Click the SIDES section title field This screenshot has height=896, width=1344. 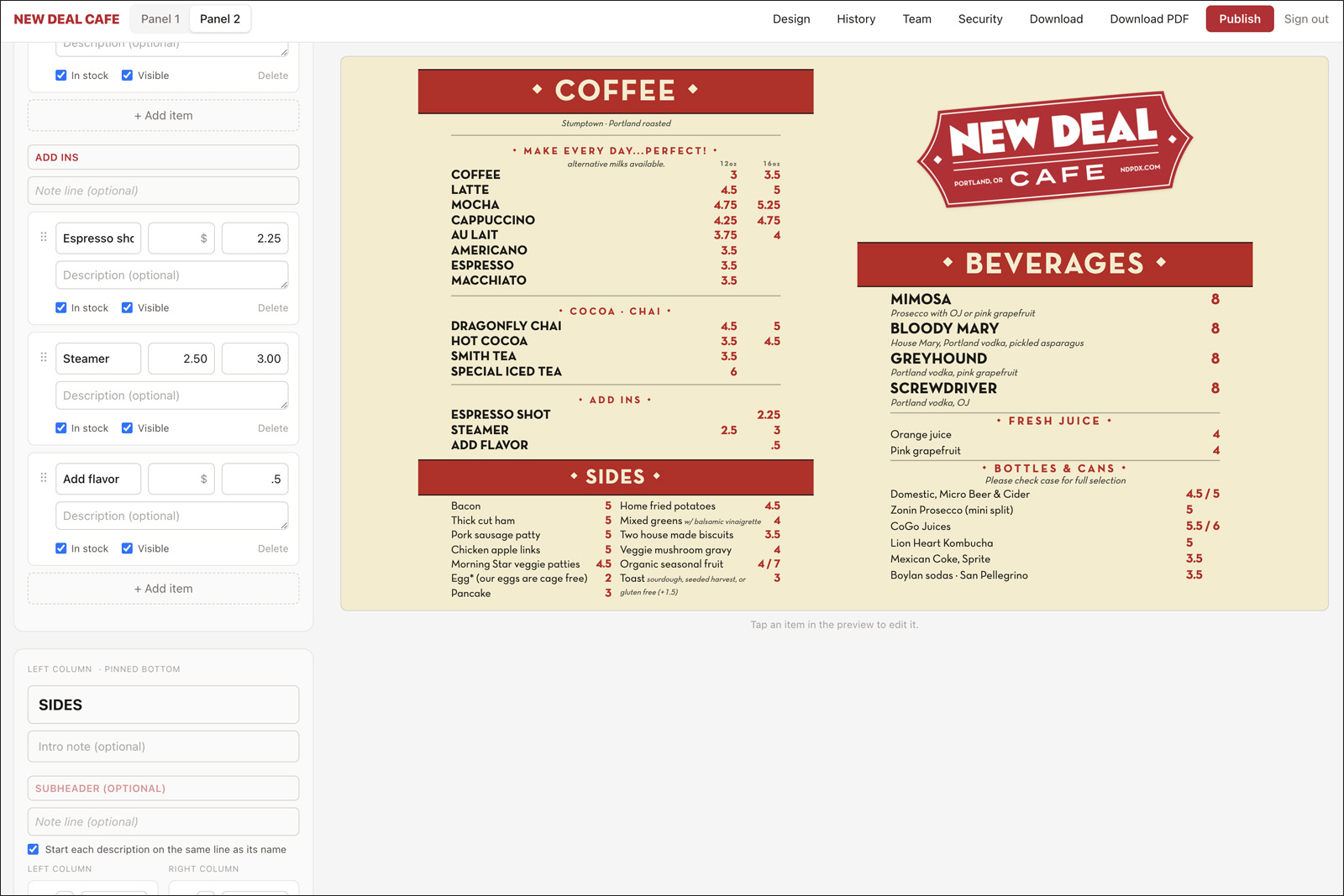[164, 705]
